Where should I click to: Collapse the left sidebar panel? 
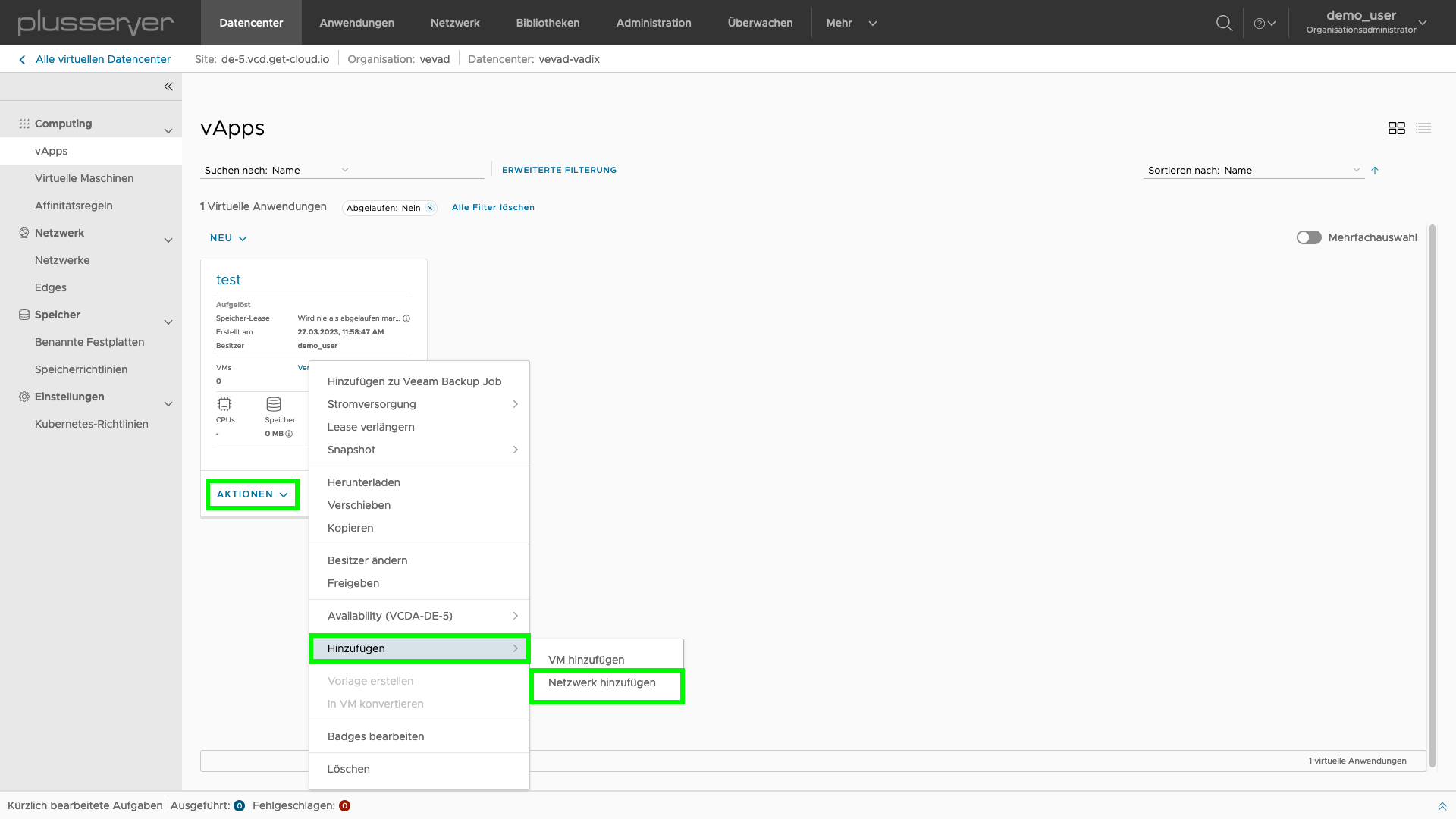[168, 86]
